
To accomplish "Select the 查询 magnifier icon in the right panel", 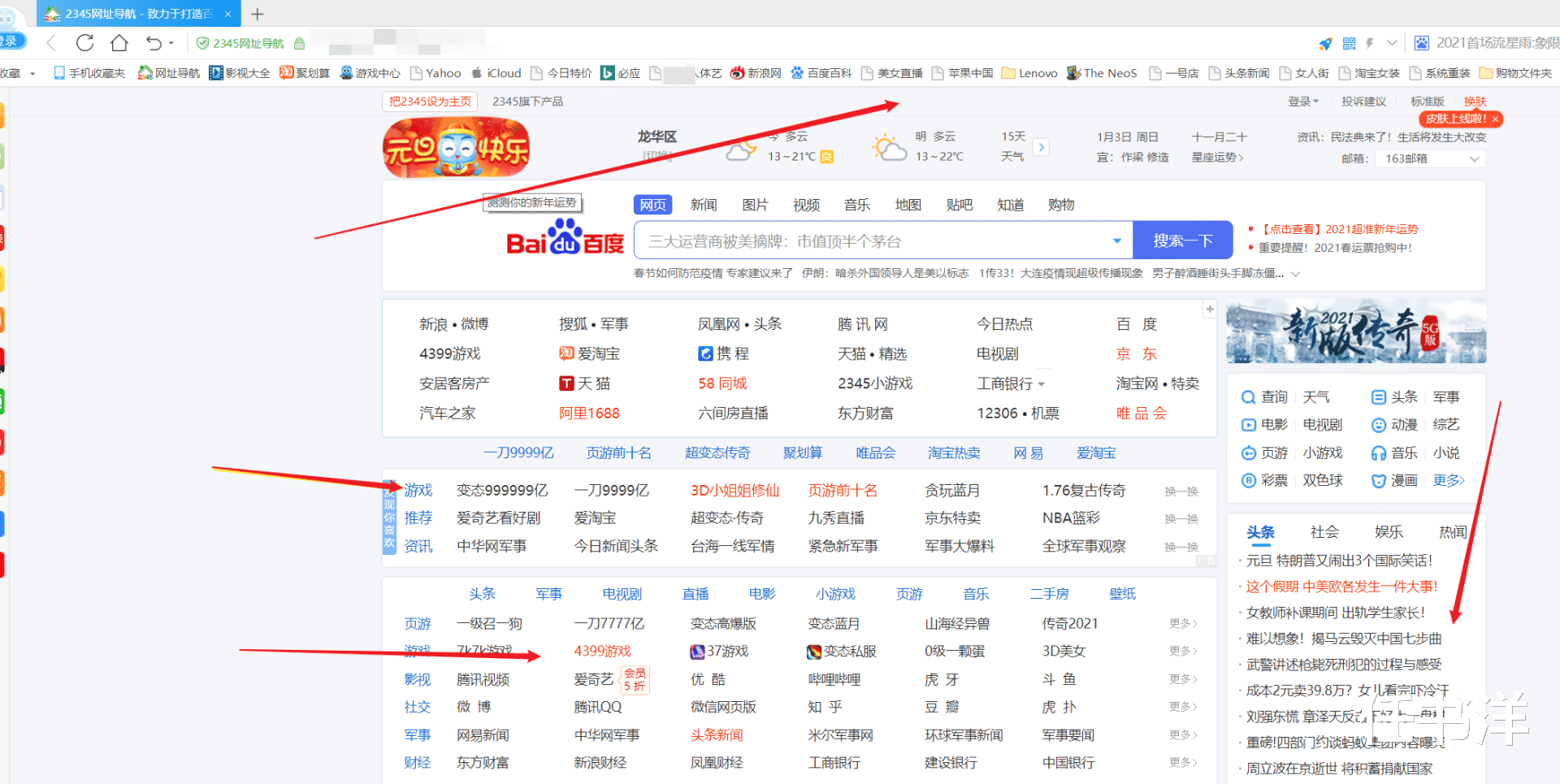I will [1249, 396].
